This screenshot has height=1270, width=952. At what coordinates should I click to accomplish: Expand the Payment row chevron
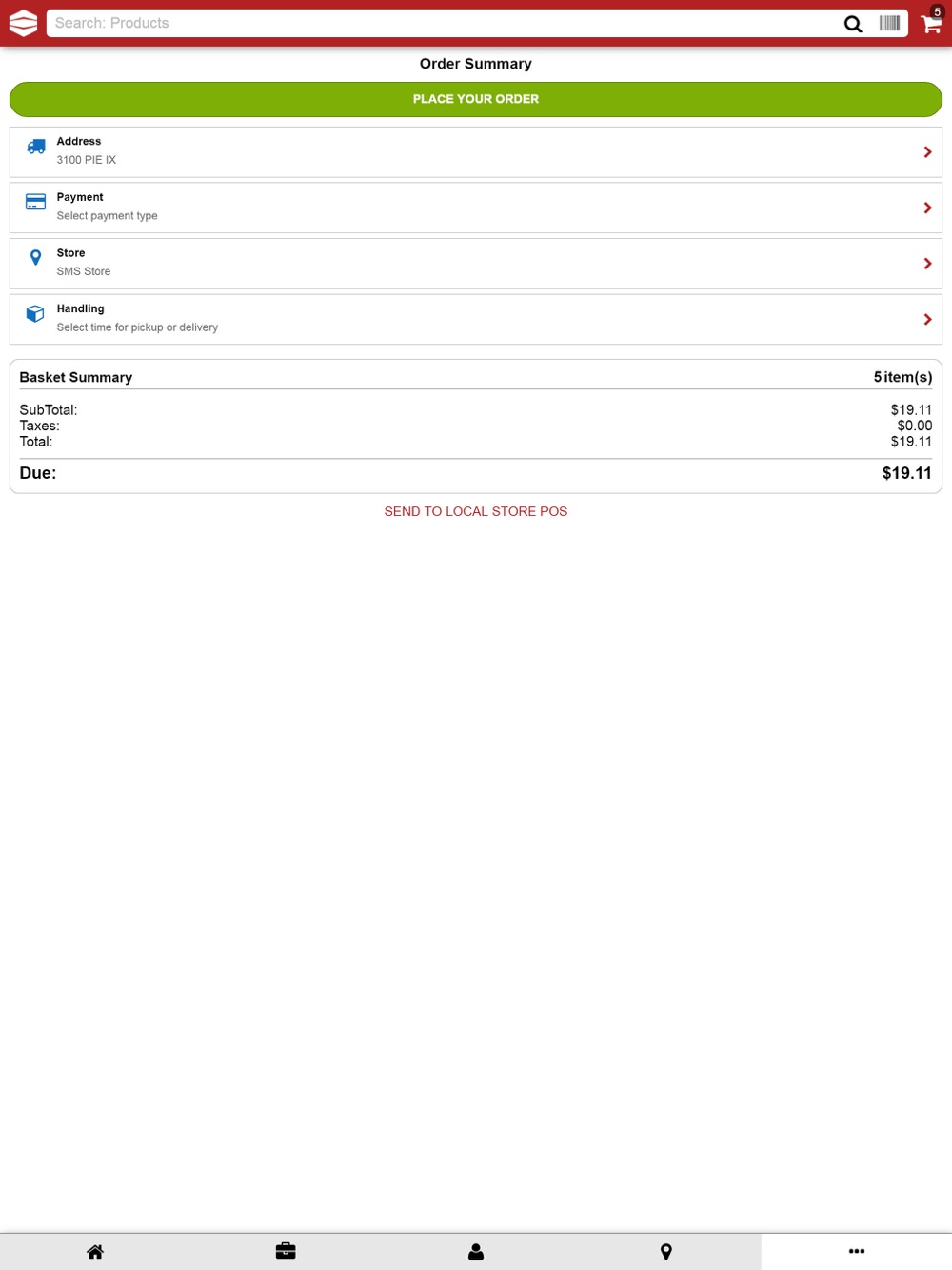(x=927, y=208)
